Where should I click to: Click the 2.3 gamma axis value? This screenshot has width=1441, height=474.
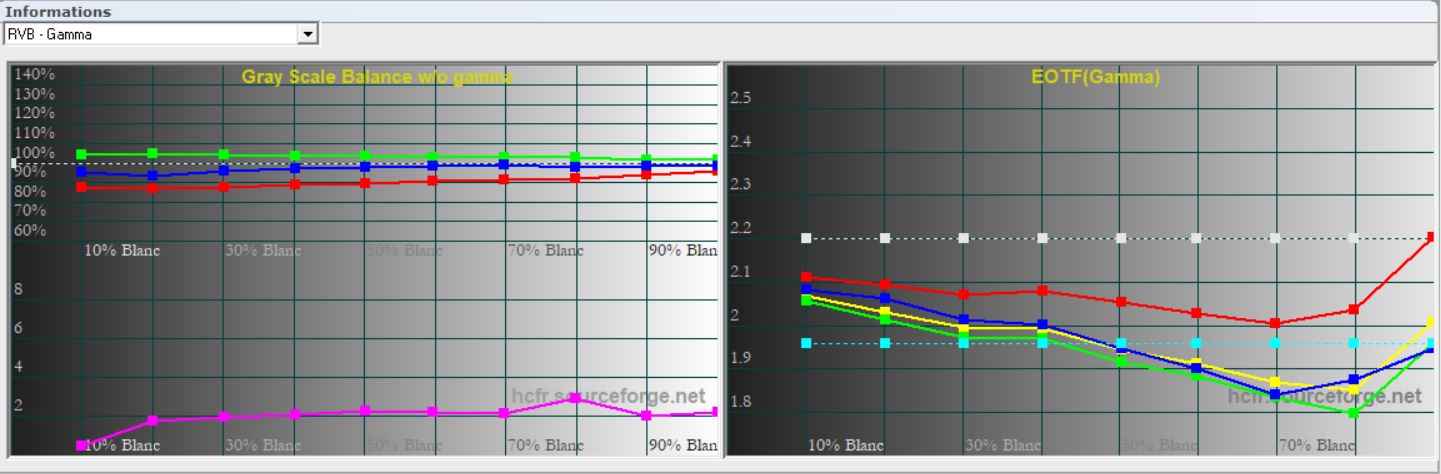(x=741, y=185)
